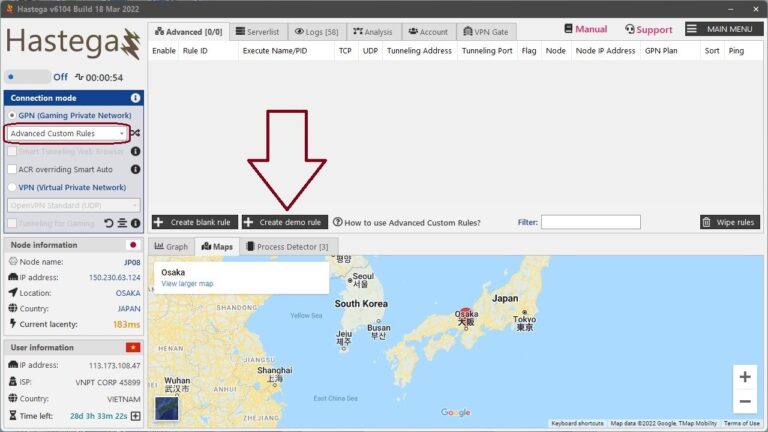The width and height of the screenshot is (768, 432).
Task: Click the Keyboard shortcuts map link
Action: coord(577,423)
